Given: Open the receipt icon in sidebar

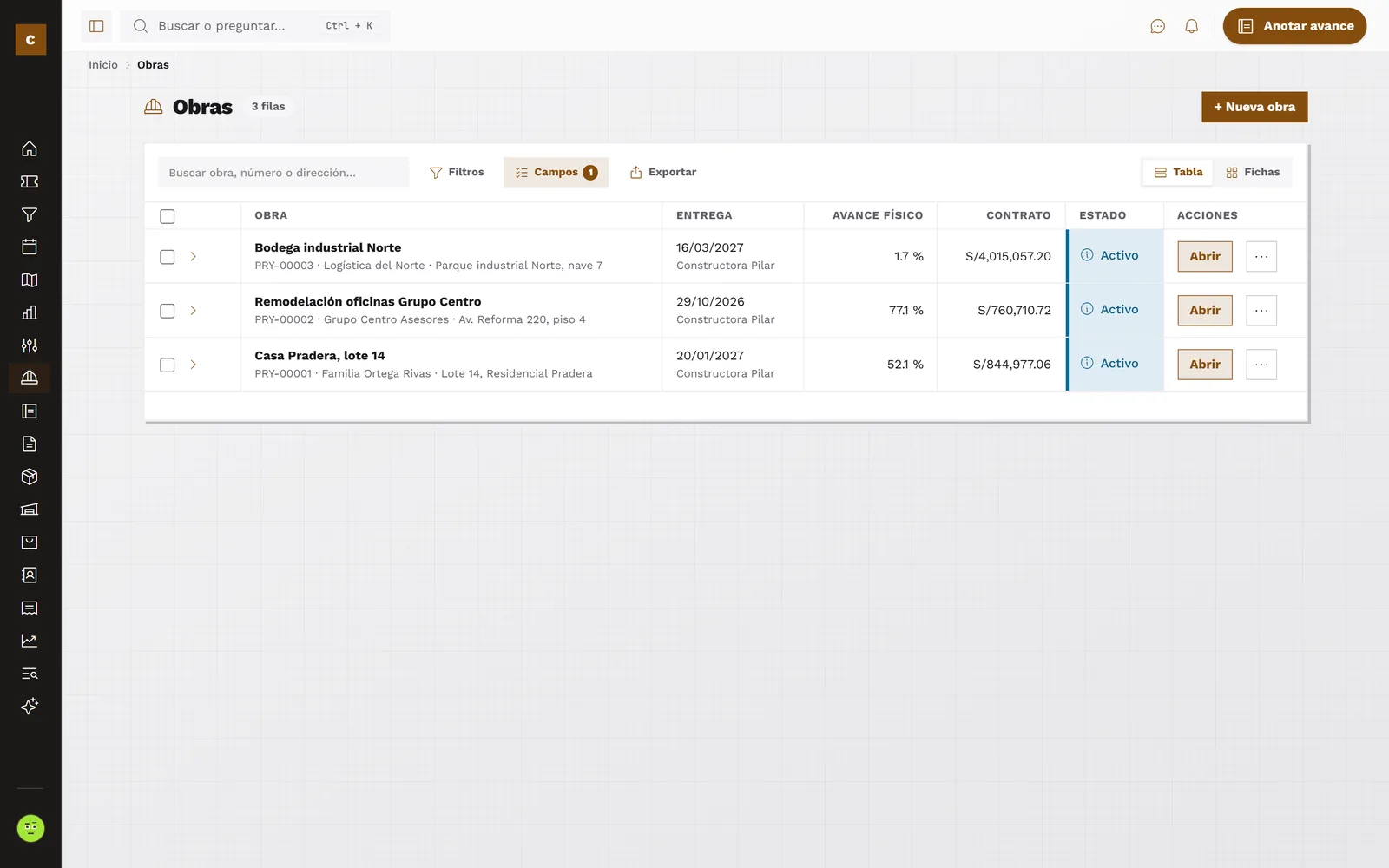Looking at the screenshot, I should (x=30, y=608).
